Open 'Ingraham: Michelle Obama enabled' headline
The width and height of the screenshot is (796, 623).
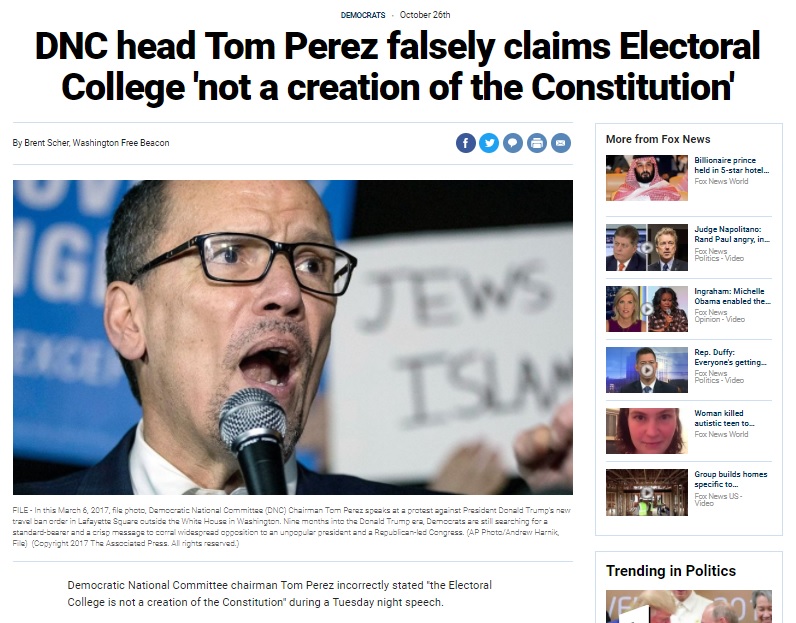point(733,296)
